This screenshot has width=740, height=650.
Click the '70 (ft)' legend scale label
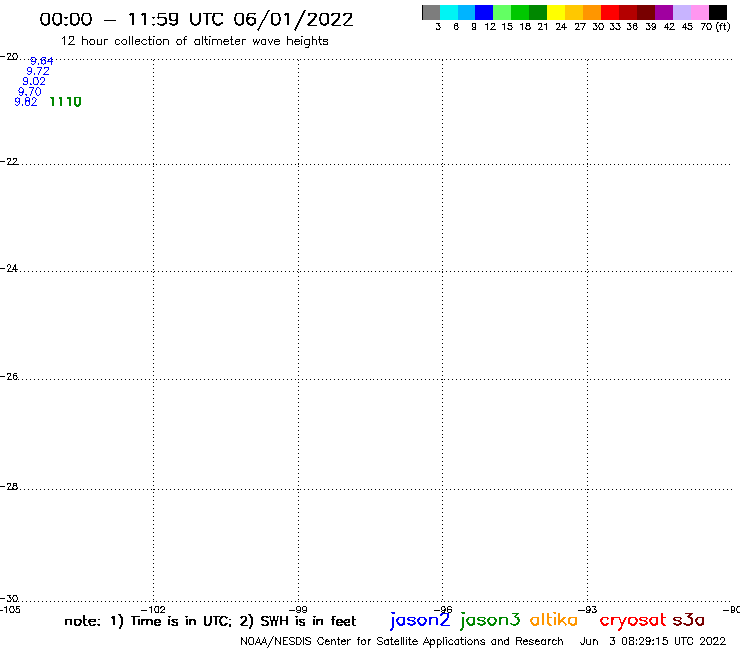[715, 27]
